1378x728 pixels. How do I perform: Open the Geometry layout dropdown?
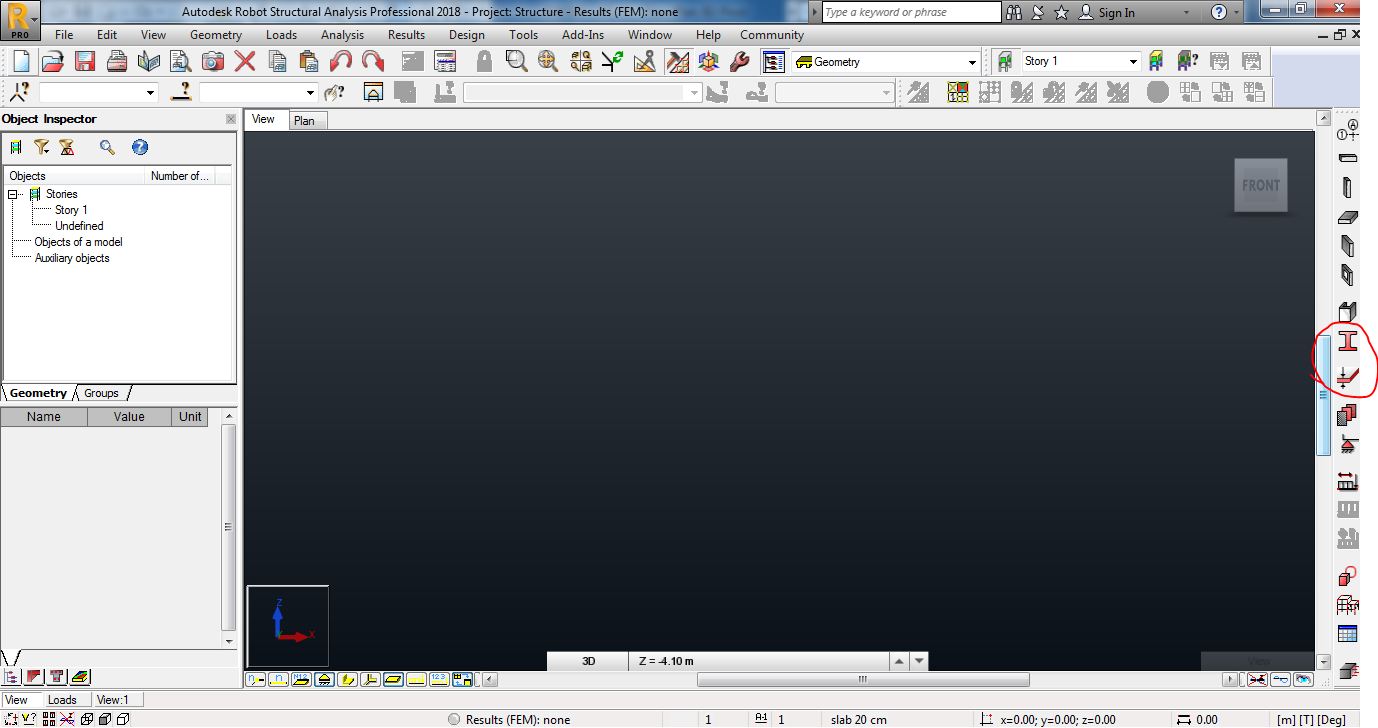click(x=972, y=62)
